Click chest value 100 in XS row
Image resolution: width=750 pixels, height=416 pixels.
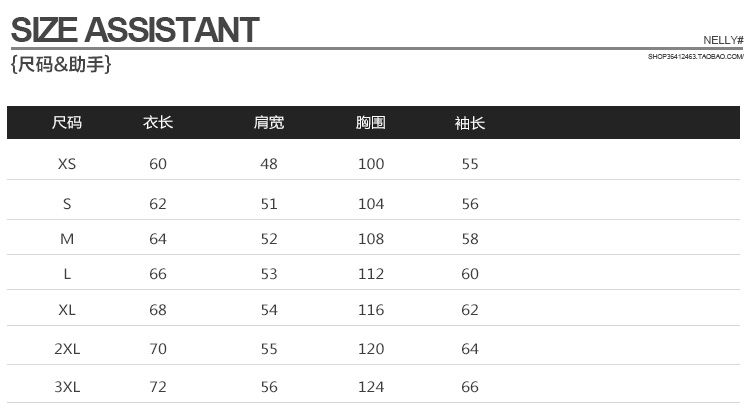371,164
